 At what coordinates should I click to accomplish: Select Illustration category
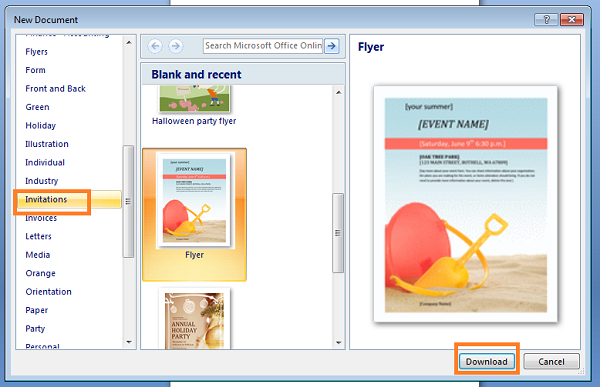(47, 144)
